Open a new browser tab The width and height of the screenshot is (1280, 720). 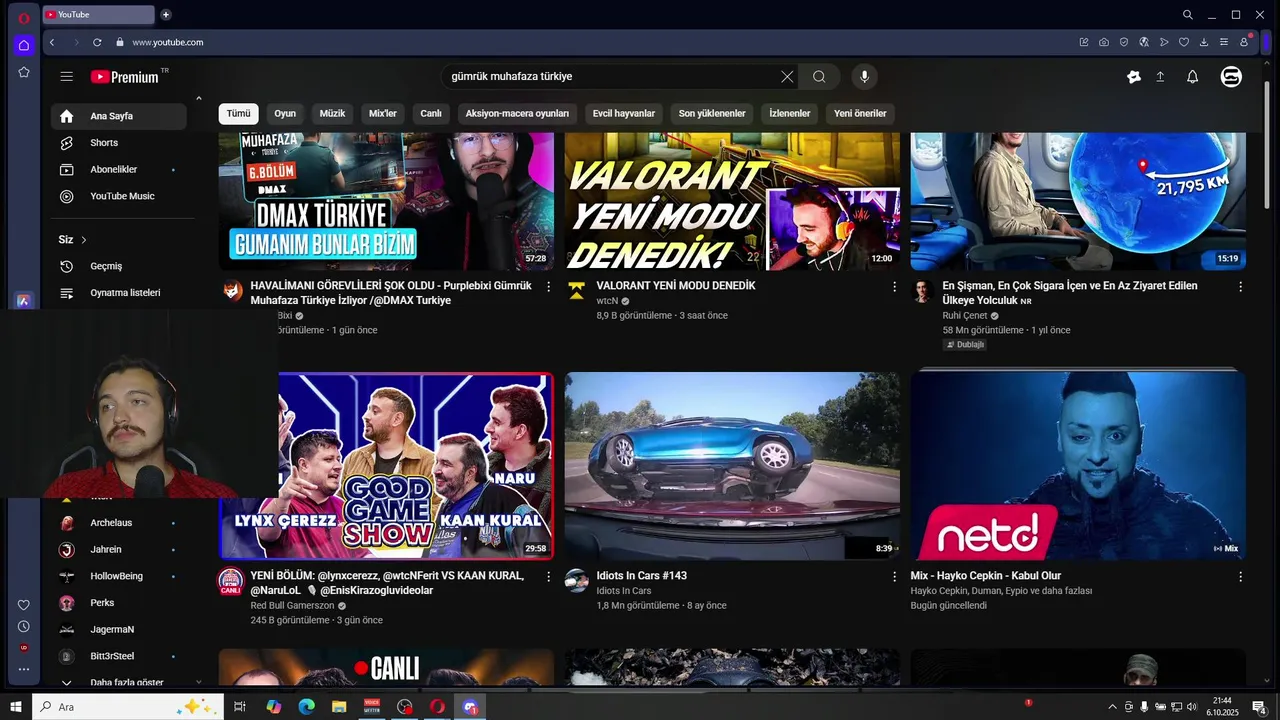[166, 14]
